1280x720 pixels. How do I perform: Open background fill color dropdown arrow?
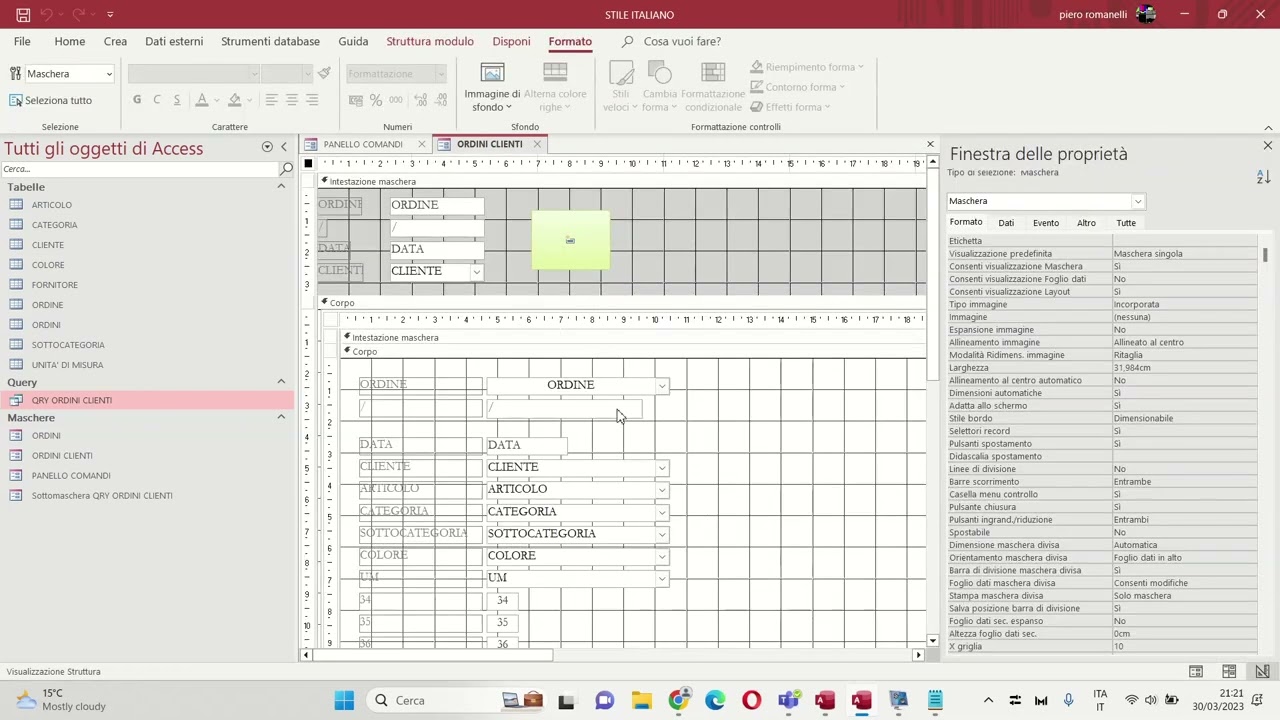pos(249,100)
